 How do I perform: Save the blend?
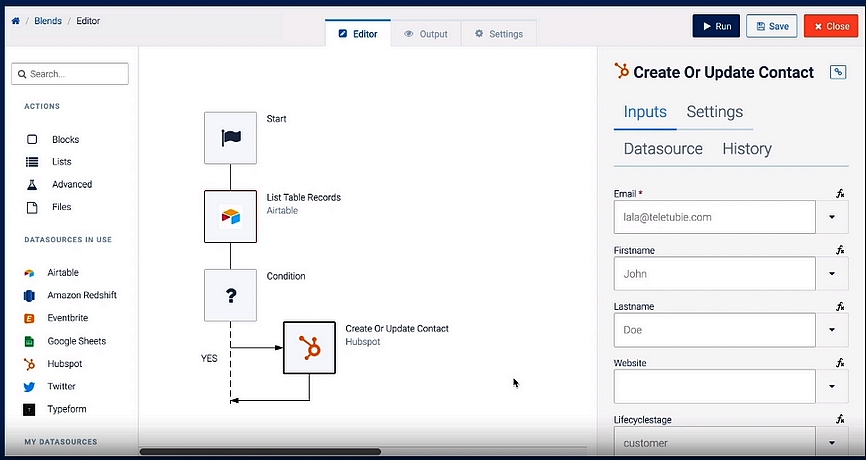(772, 26)
